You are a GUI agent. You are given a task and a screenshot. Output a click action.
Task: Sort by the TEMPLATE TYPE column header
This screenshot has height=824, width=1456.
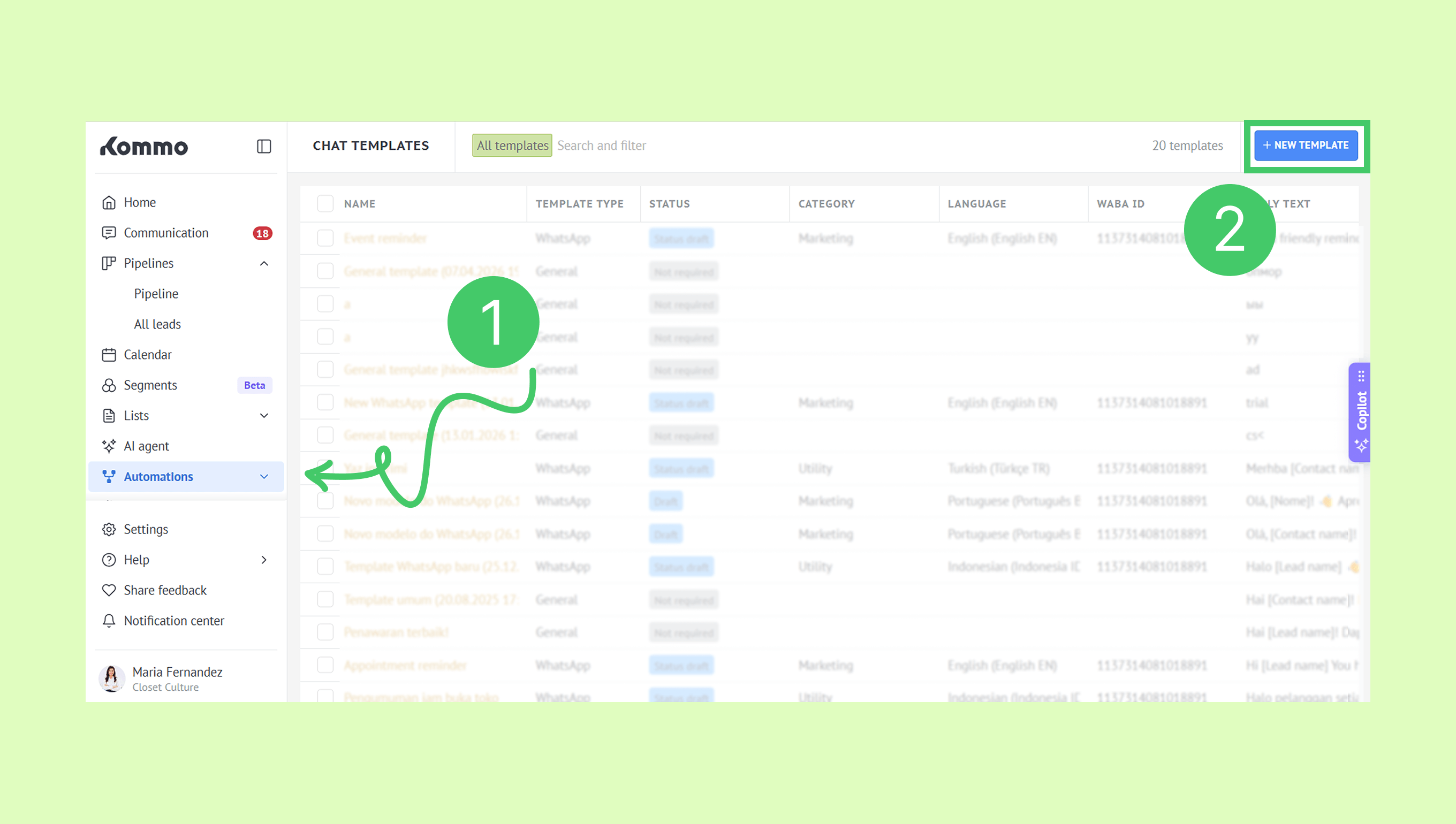[x=579, y=204]
